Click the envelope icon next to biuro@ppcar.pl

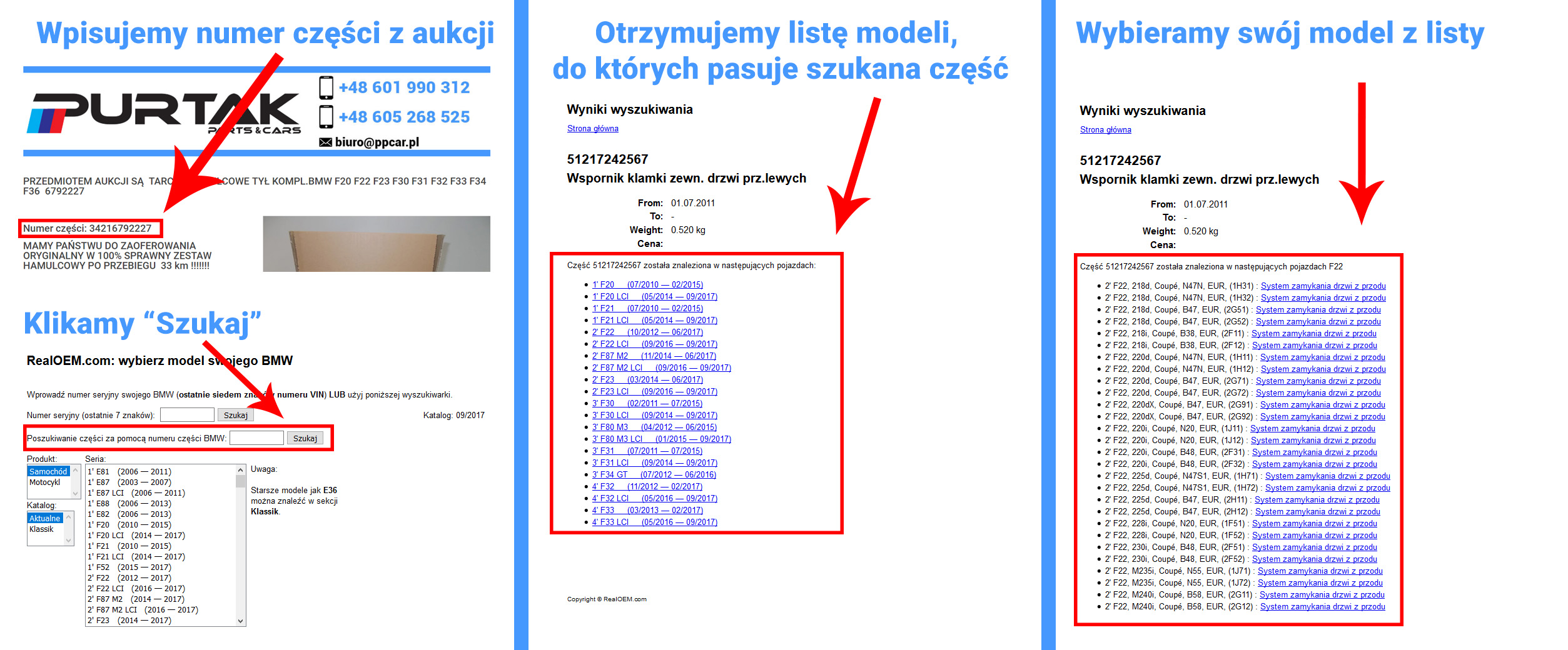(325, 142)
